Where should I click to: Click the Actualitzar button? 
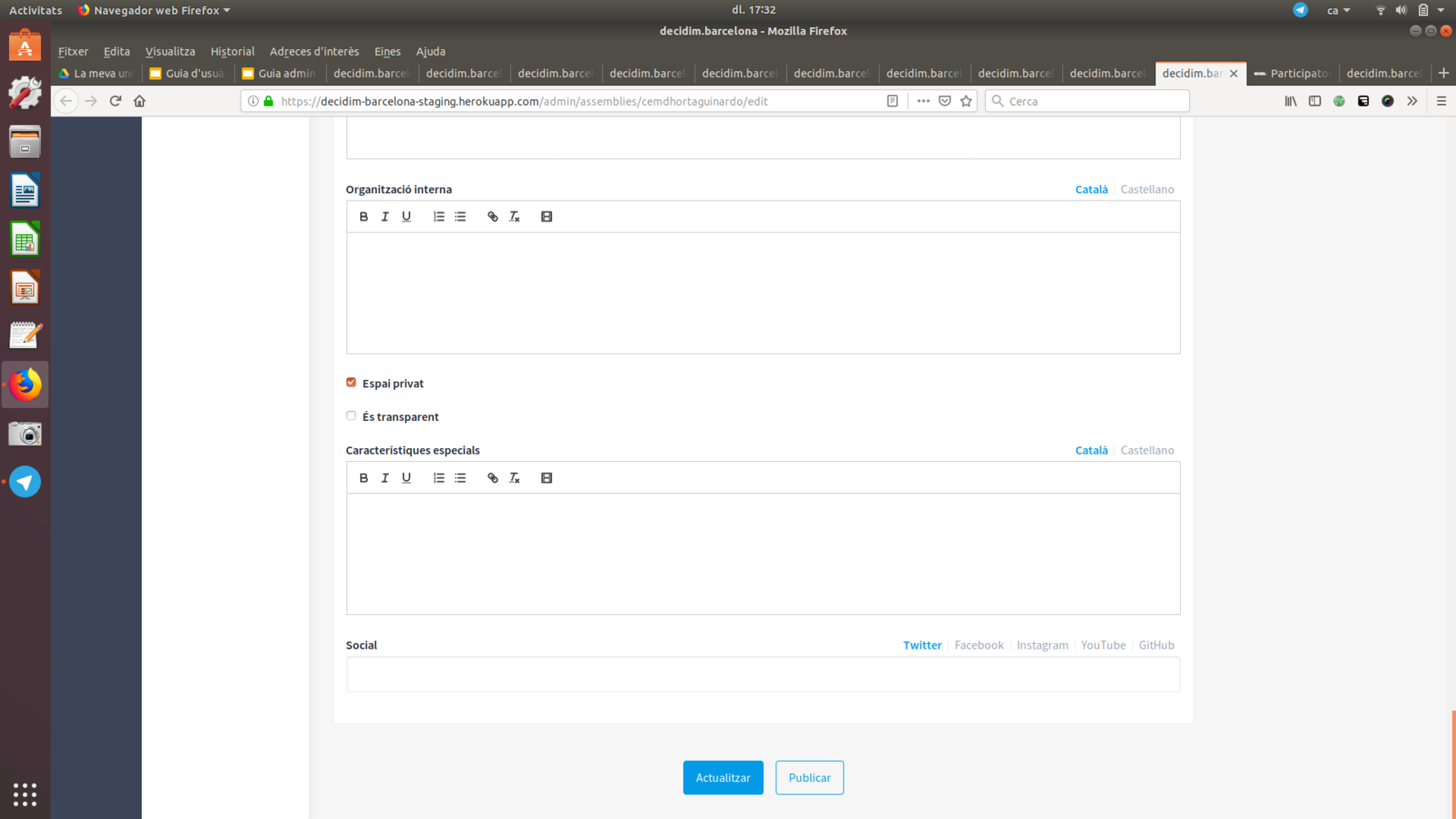point(722,777)
